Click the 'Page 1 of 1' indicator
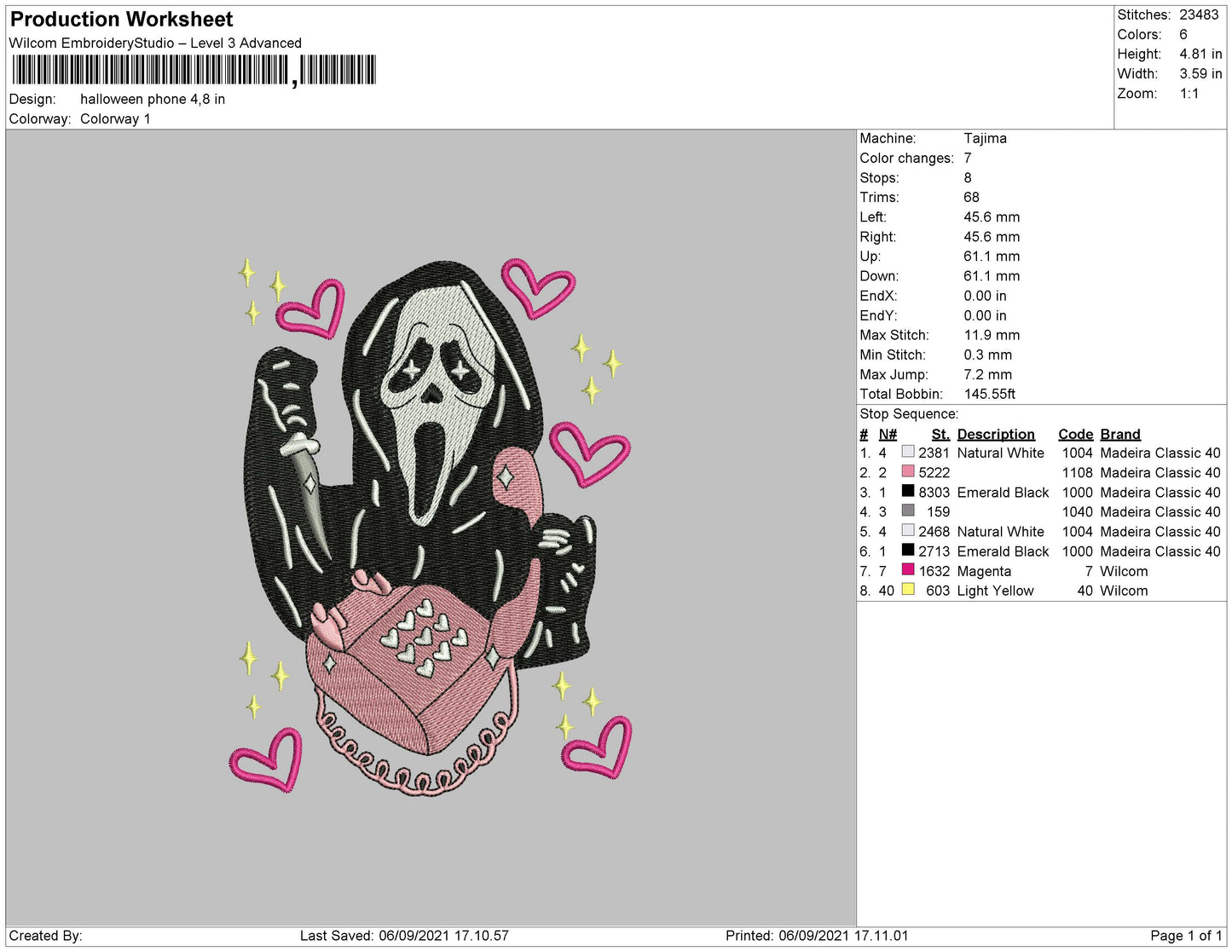 pos(1186,935)
